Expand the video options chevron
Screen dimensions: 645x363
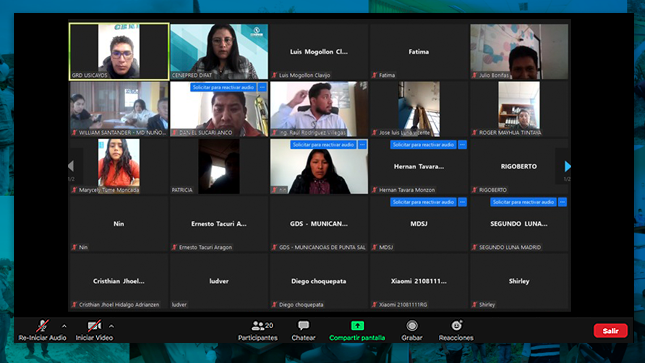pos(111,326)
